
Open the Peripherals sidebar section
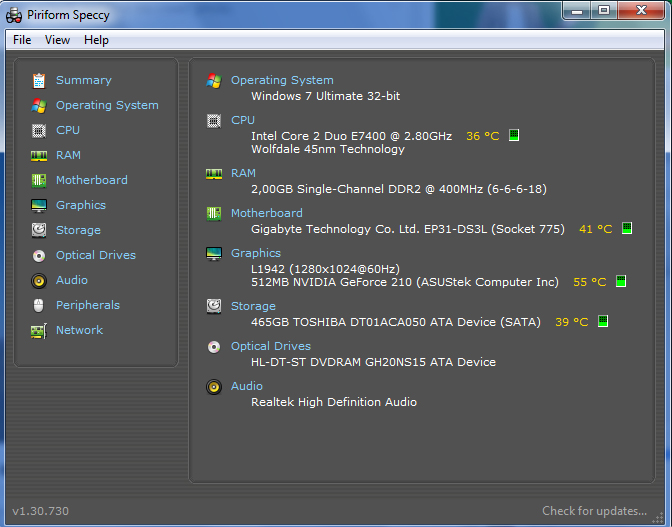[88, 305]
